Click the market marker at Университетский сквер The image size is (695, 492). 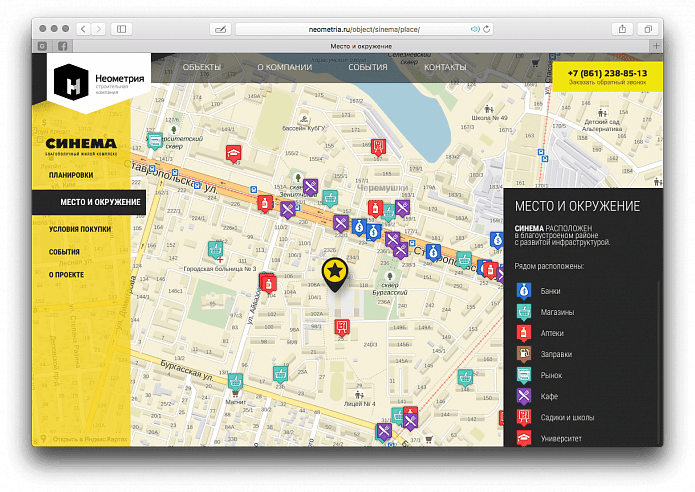[155, 141]
